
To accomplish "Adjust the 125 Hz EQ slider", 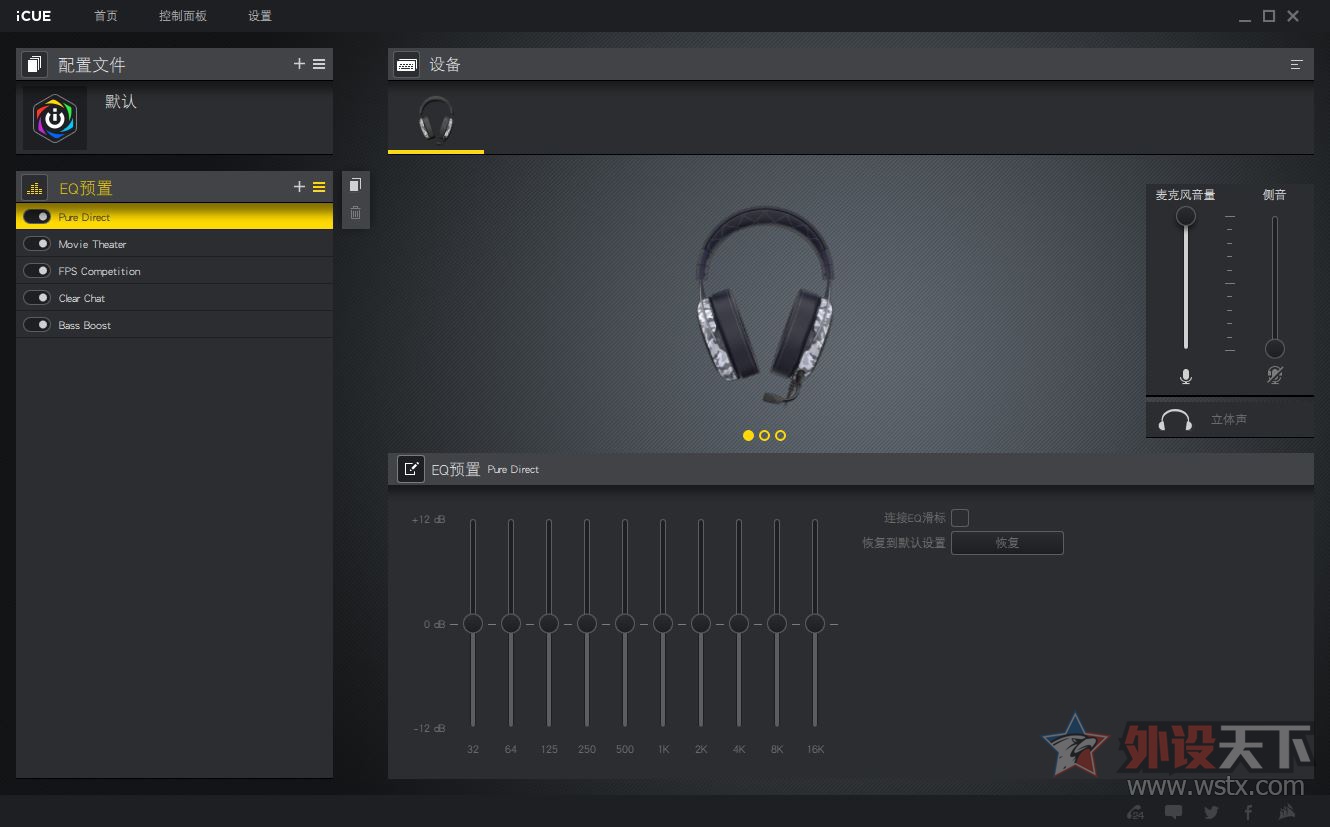I will [549, 624].
